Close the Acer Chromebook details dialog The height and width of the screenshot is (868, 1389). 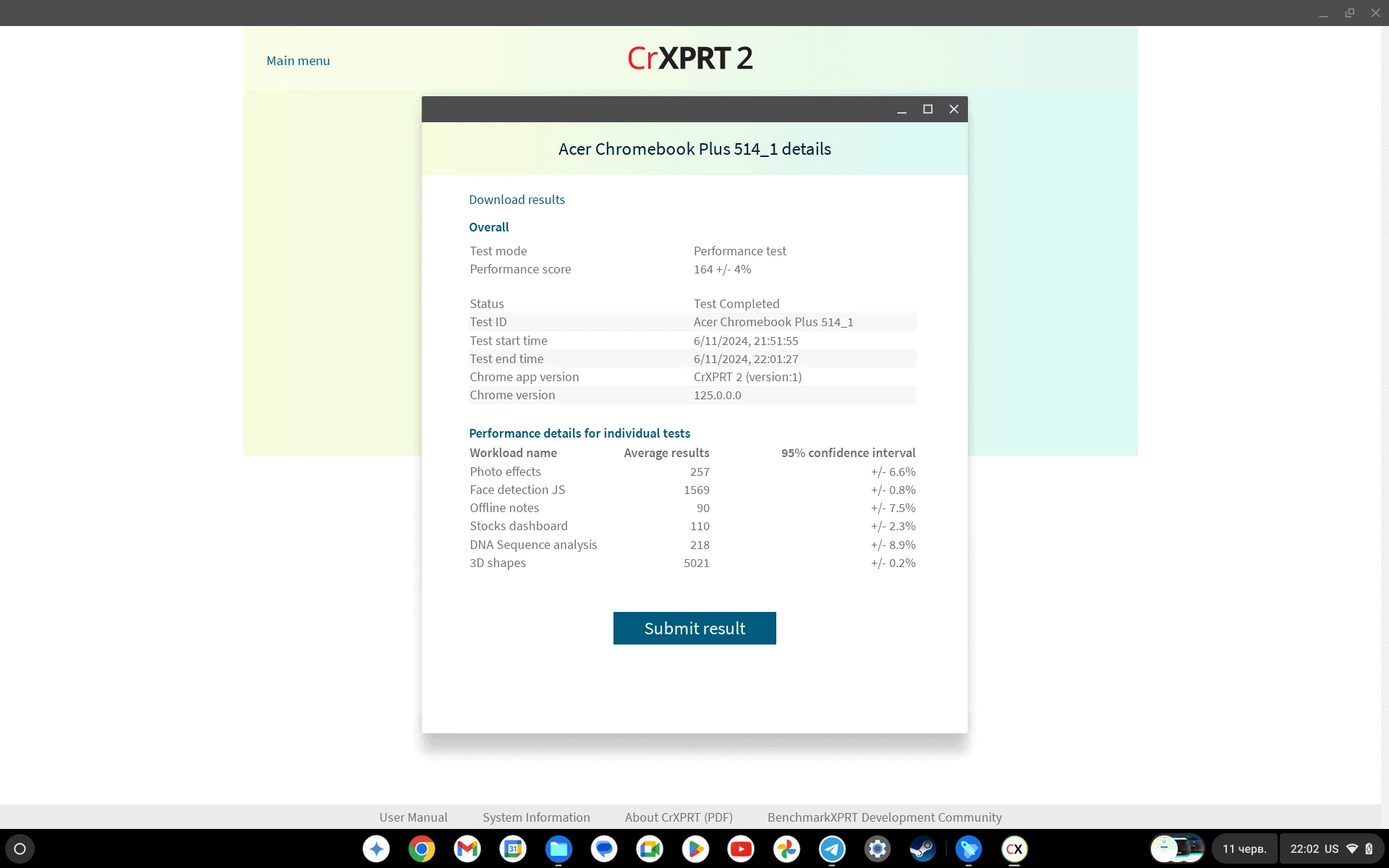[x=953, y=109]
